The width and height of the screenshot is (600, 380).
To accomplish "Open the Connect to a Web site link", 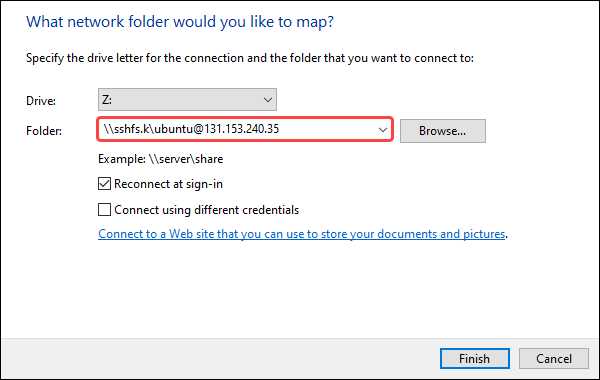I will coord(302,234).
